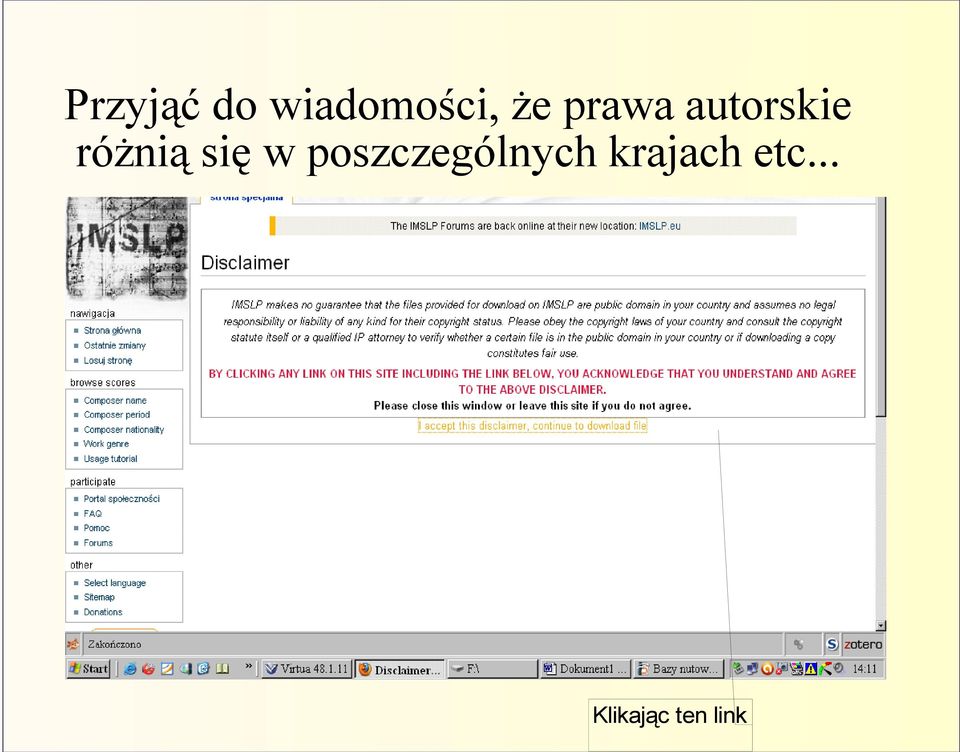Open the Sitemap page
The image size is (960, 752).
[x=99, y=597]
